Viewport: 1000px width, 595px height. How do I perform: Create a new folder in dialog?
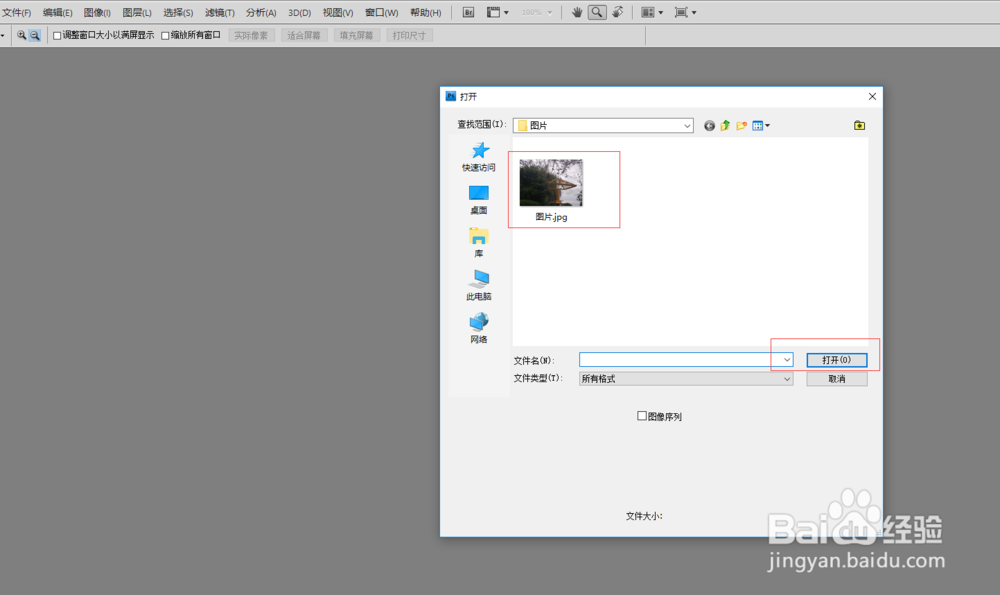pyautogui.click(x=741, y=126)
